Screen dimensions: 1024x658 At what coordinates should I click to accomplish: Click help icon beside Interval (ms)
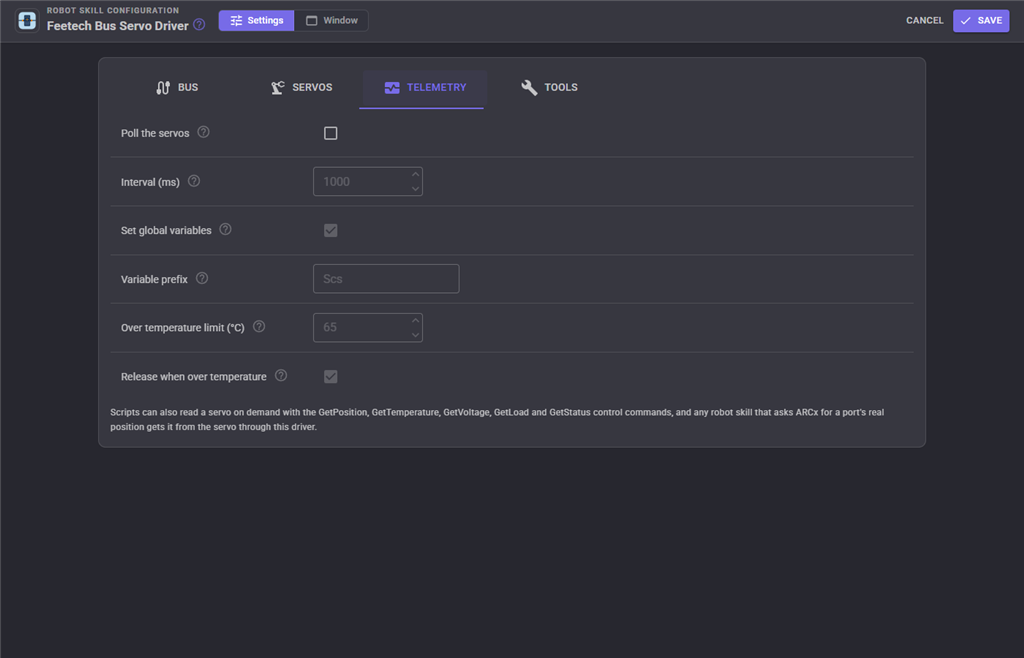pos(194,181)
